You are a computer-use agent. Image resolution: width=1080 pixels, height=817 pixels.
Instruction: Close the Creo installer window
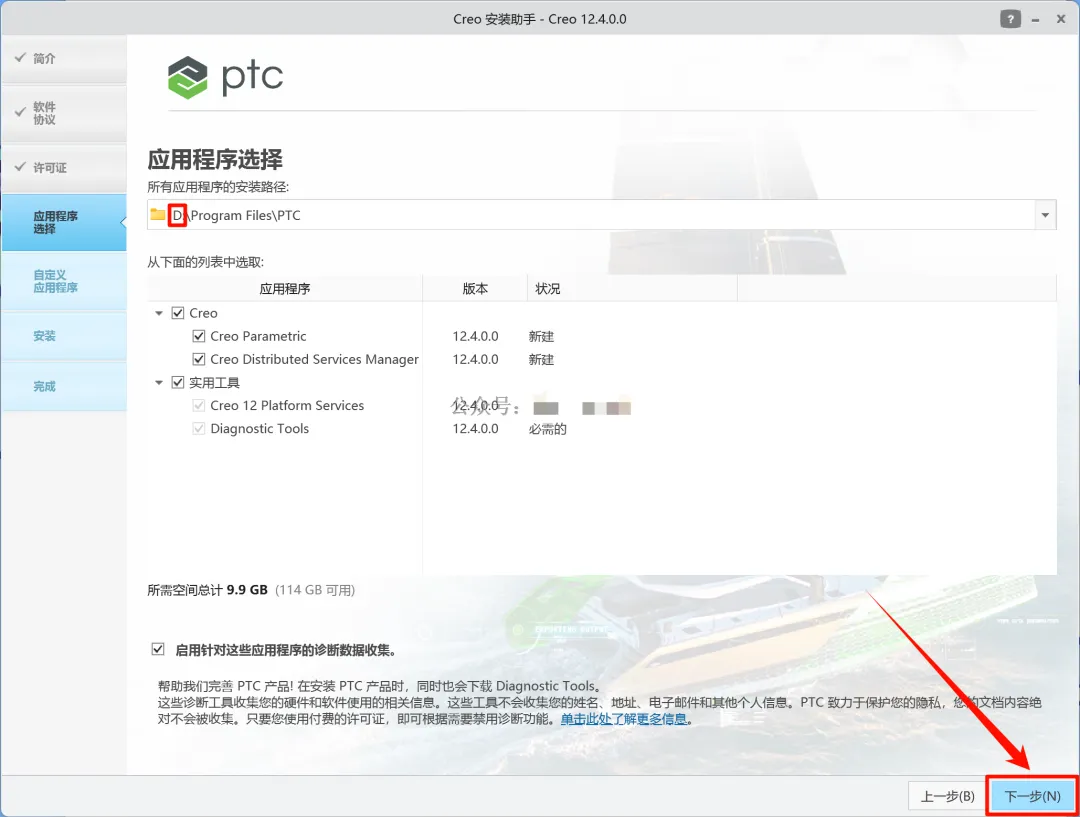(x=1061, y=19)
